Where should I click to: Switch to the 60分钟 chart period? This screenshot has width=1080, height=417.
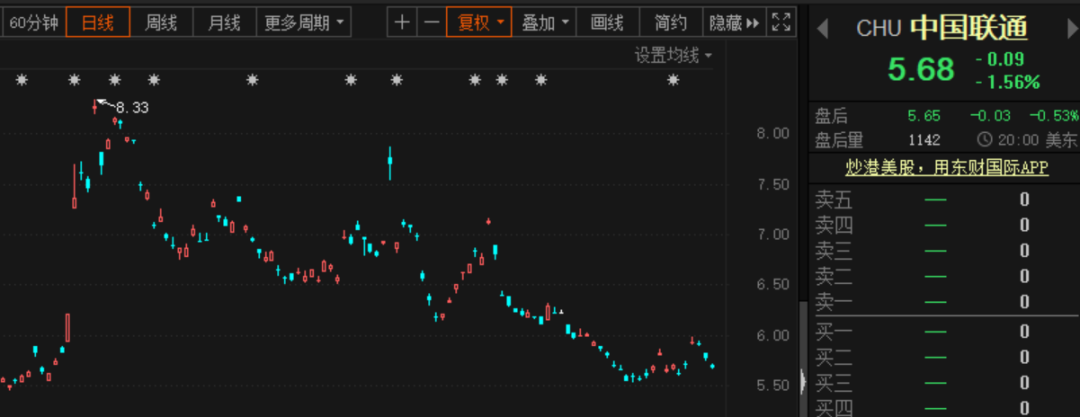click(x=33, y=23)
